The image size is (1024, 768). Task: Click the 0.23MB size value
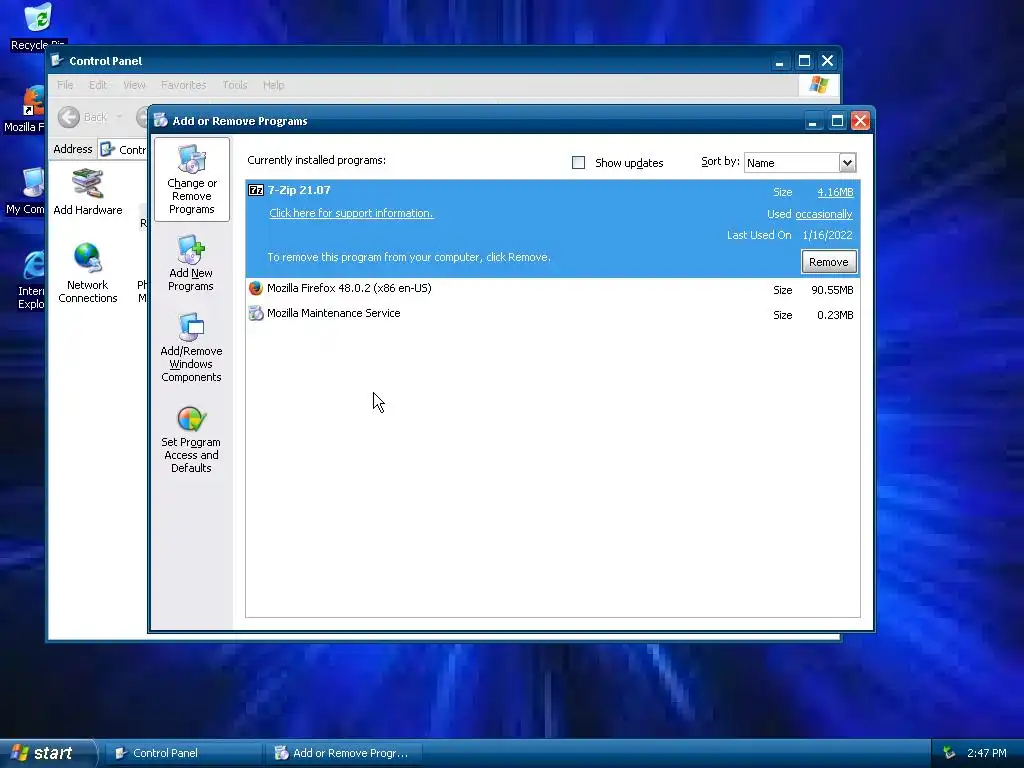coord(835,315)
